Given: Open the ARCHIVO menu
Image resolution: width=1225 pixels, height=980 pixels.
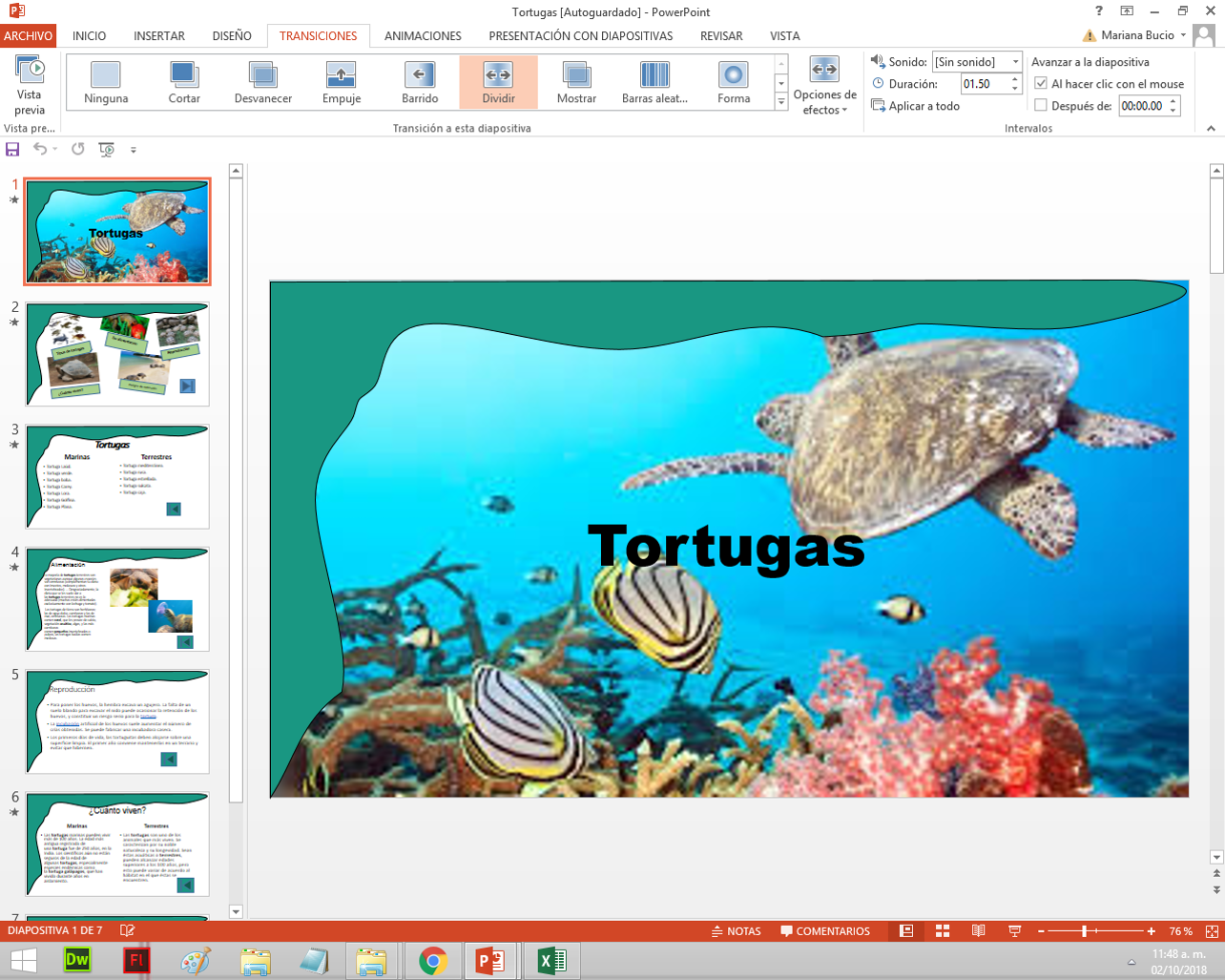Looking at the screenshot, I should pyautogui.click(x=30, y=35).
